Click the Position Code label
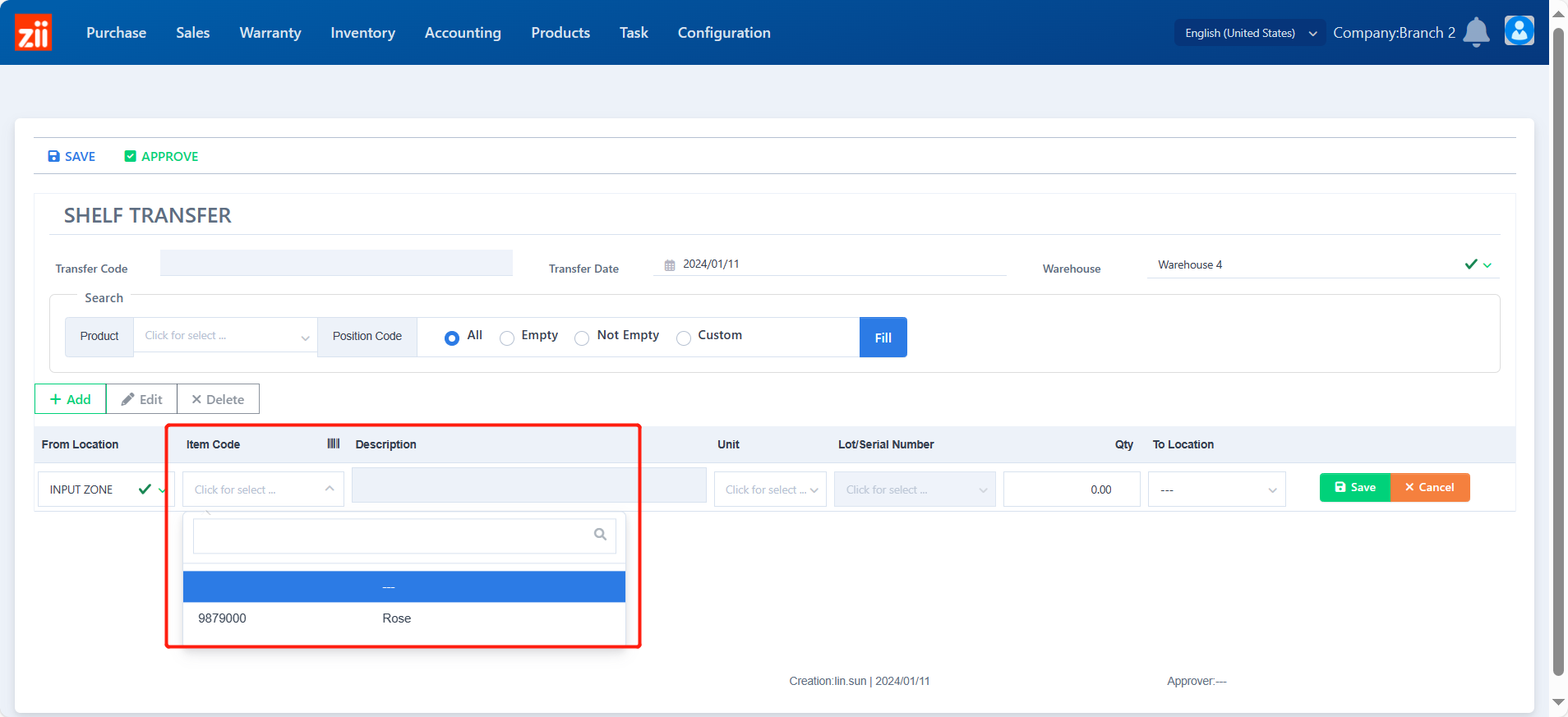 pos(367,337)
